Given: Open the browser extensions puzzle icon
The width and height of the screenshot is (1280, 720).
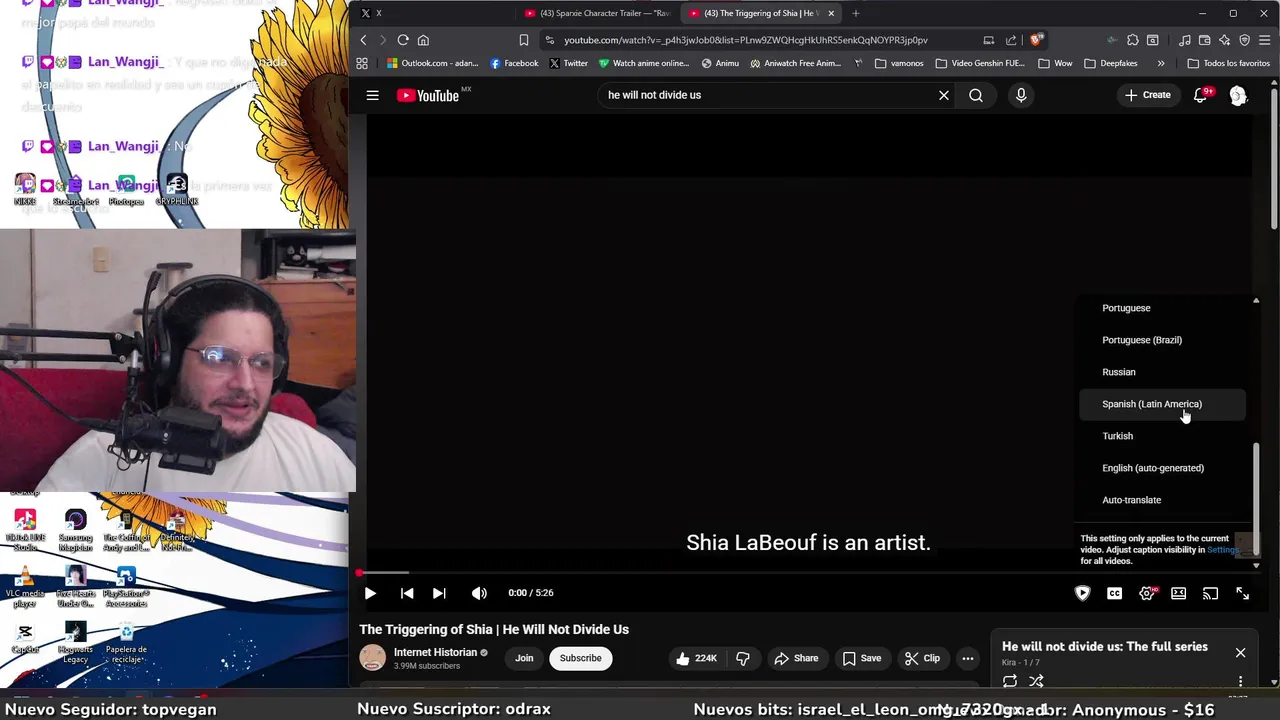Looking at the screenshot, I should pyautogui.click(x=1132, y=40).
